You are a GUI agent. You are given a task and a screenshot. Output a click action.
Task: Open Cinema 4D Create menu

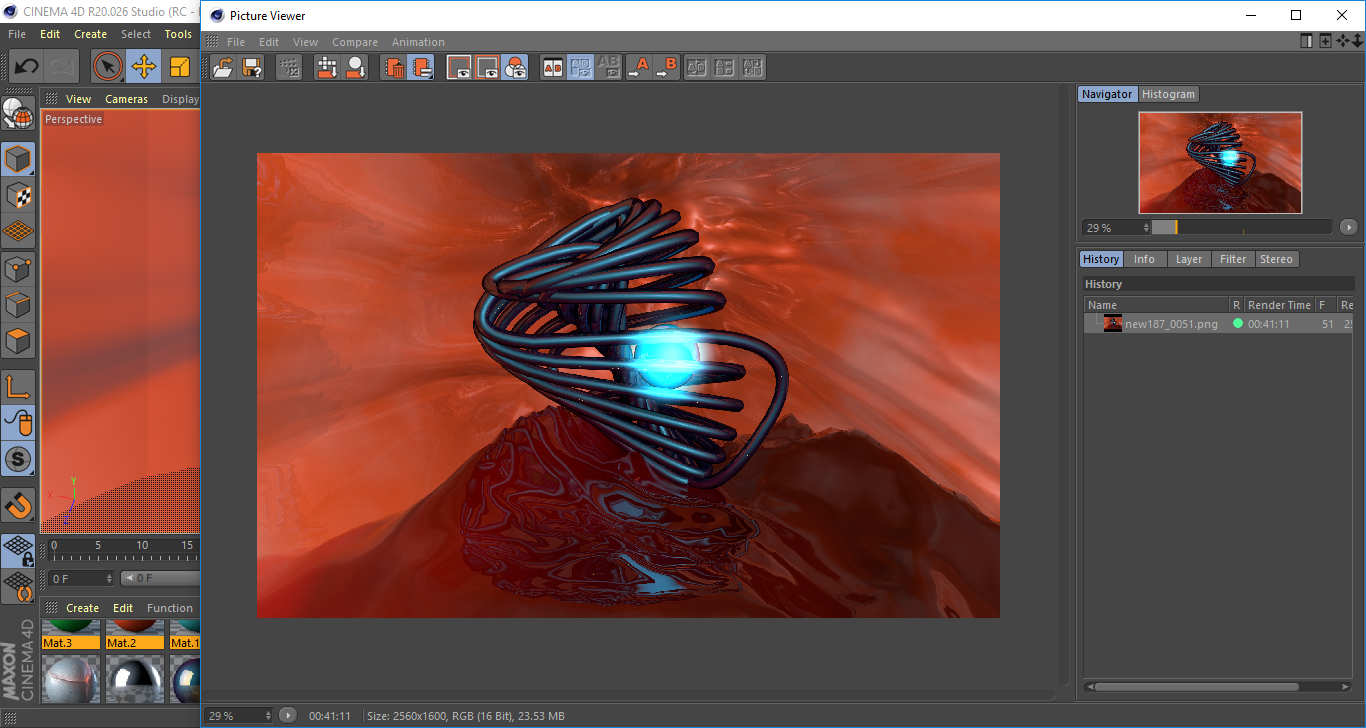[90, 34]
